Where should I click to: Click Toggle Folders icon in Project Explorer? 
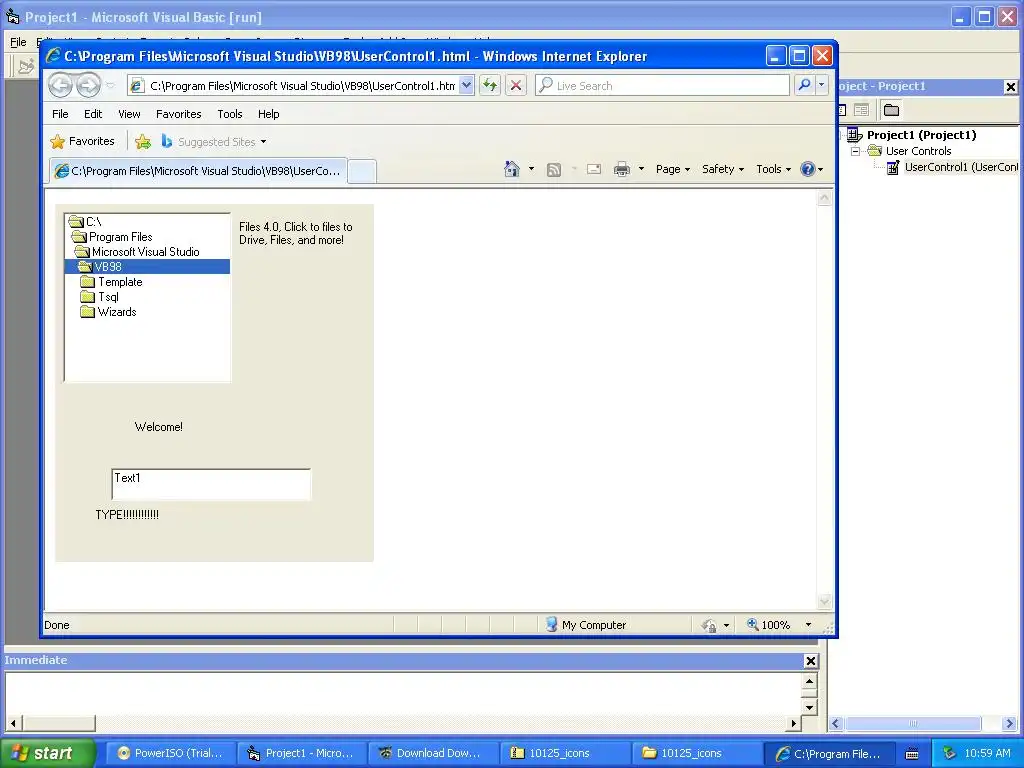(x=891, y=110)
